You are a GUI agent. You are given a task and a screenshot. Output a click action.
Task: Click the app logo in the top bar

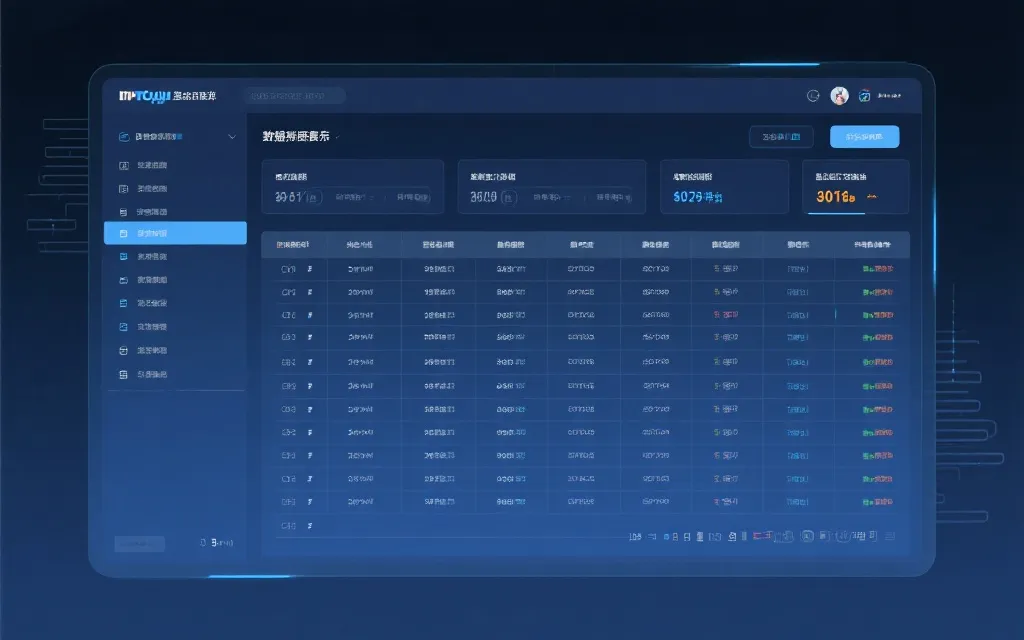pyautogui.click(x=143, y=96)
